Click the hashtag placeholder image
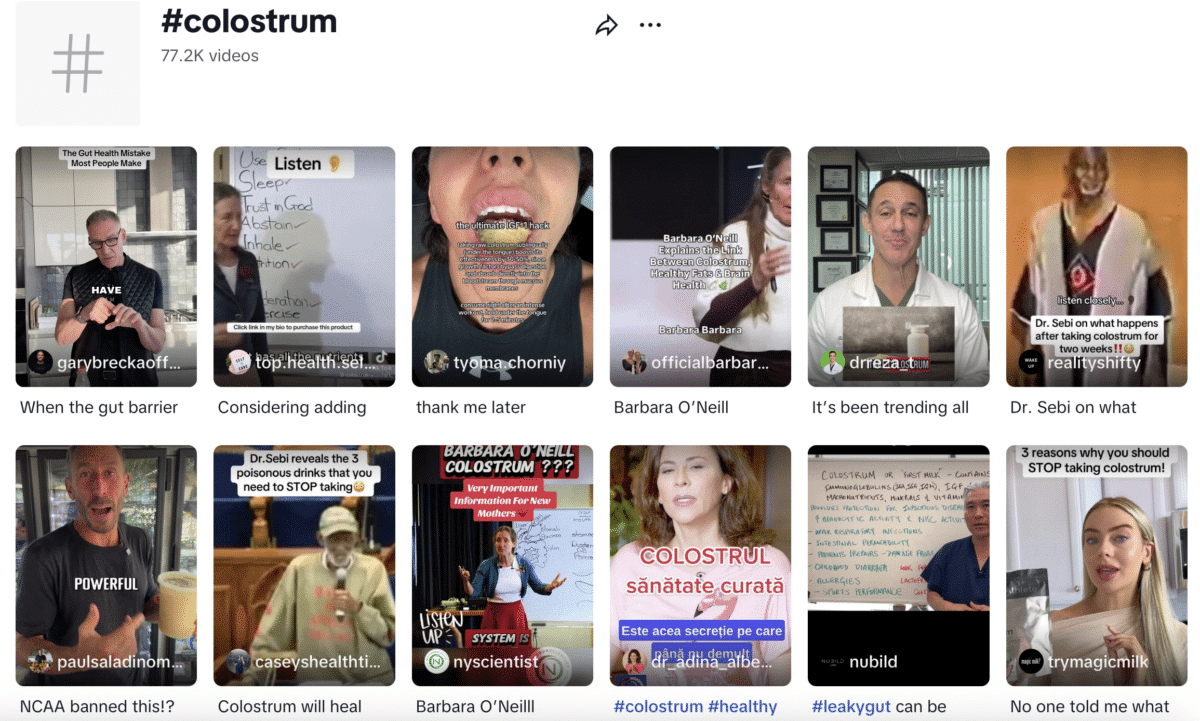 pos(78,64)
